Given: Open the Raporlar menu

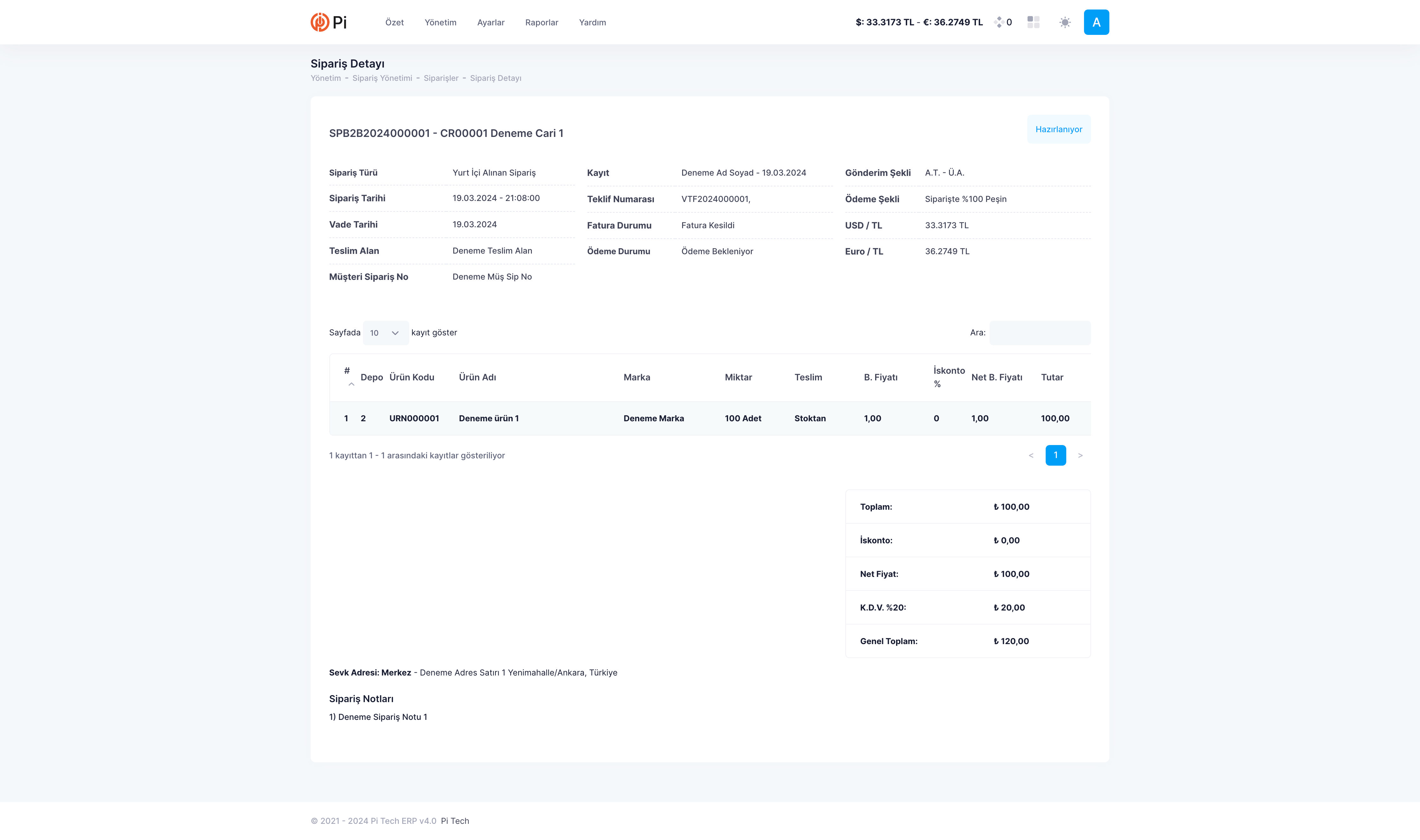Looking at the screenshot, I should click(x=541, y=23).
